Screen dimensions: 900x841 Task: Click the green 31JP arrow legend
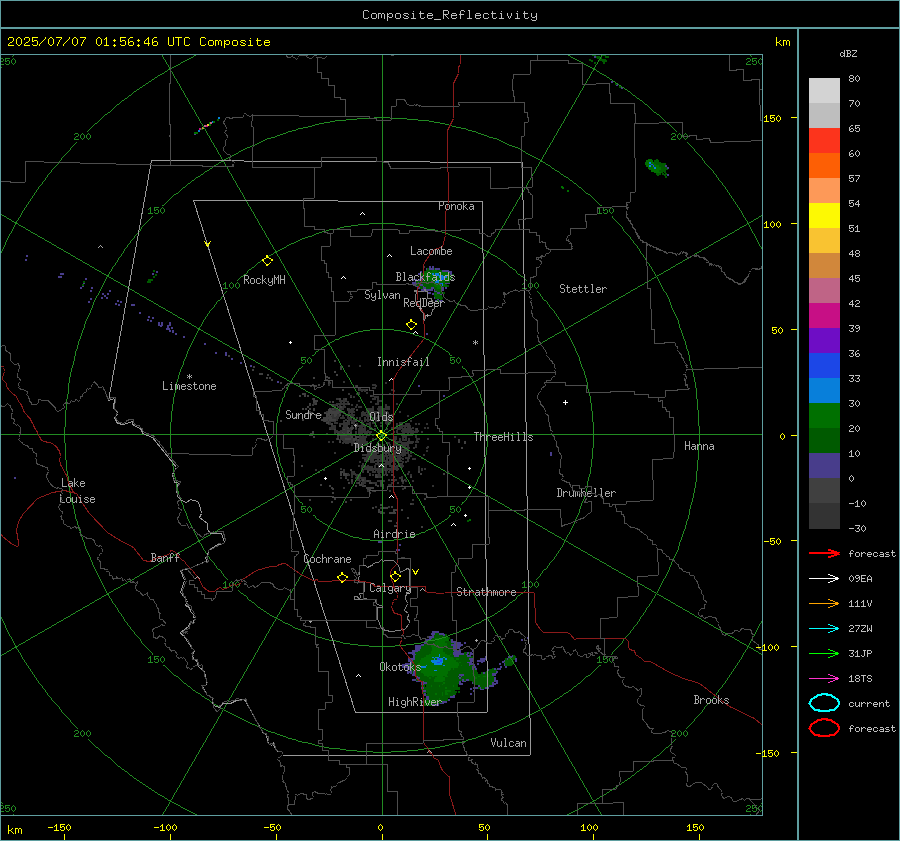click(824, 653)
